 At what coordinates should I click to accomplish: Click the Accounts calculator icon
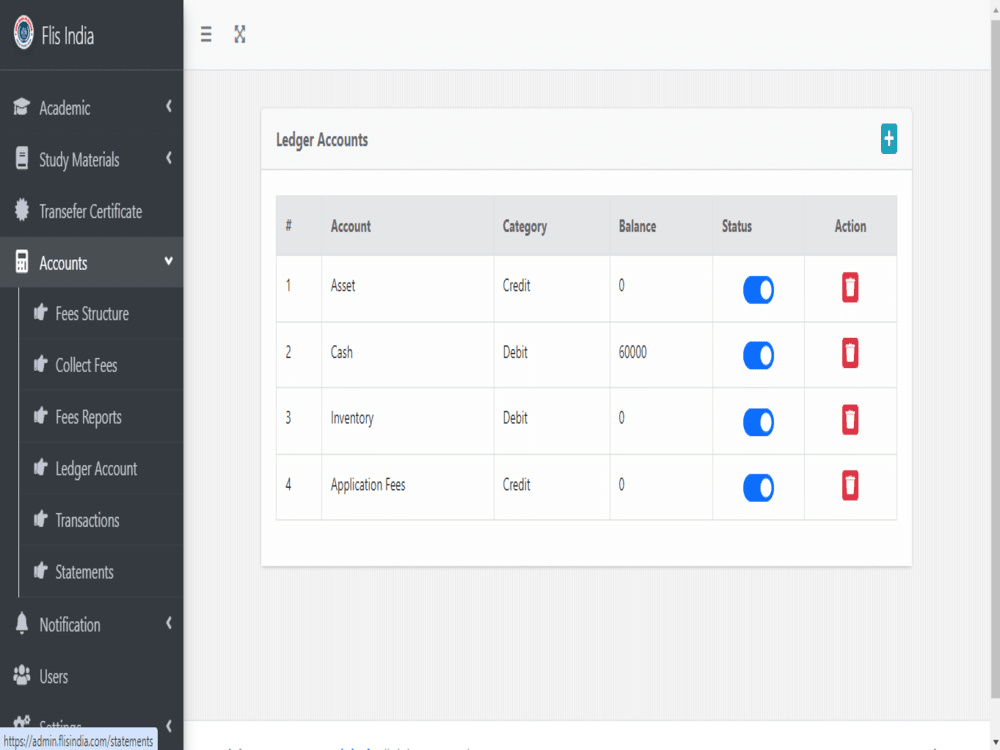pos(22,261)
